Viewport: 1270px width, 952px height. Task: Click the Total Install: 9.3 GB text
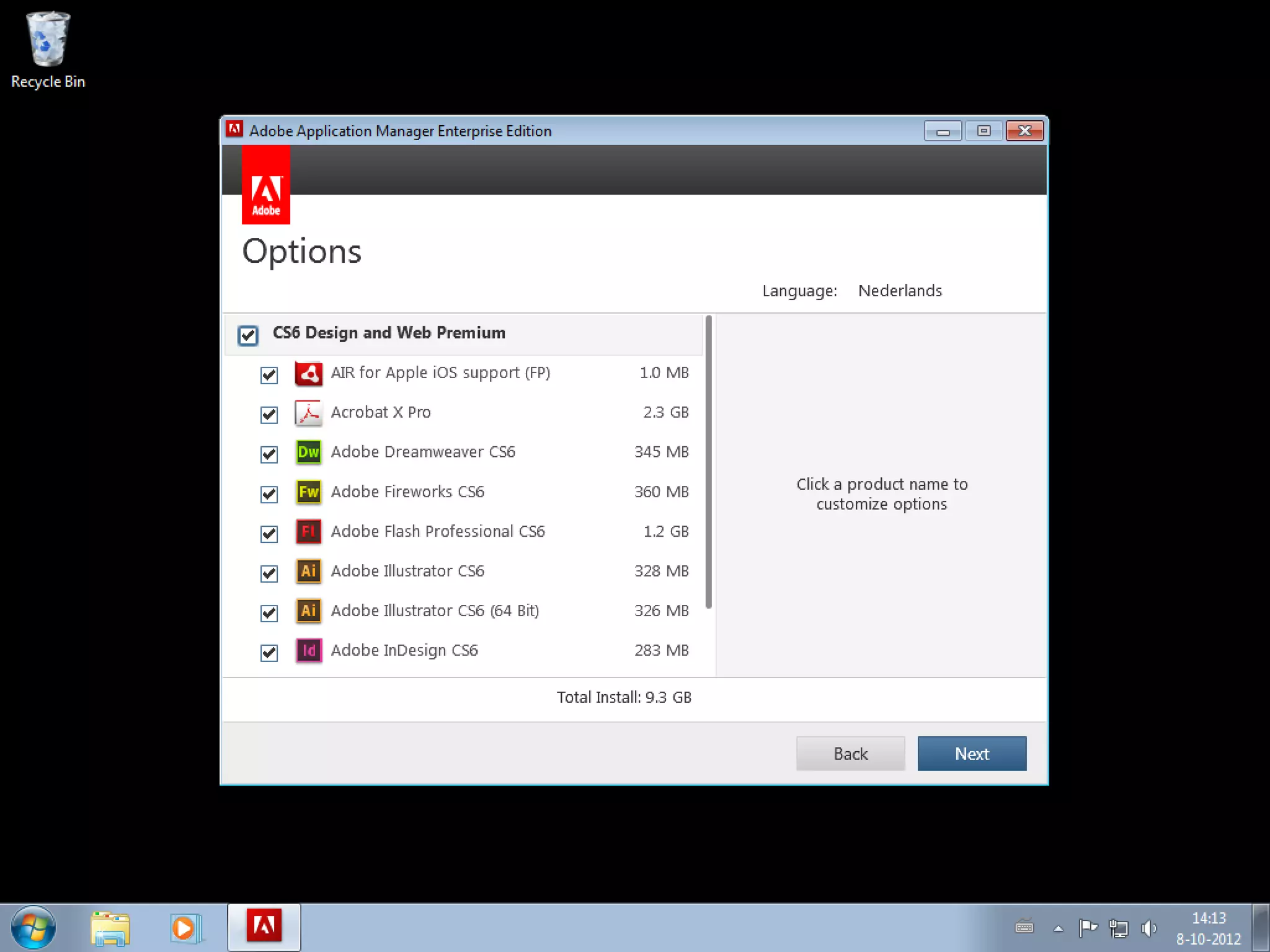click(x=624, y=697)
